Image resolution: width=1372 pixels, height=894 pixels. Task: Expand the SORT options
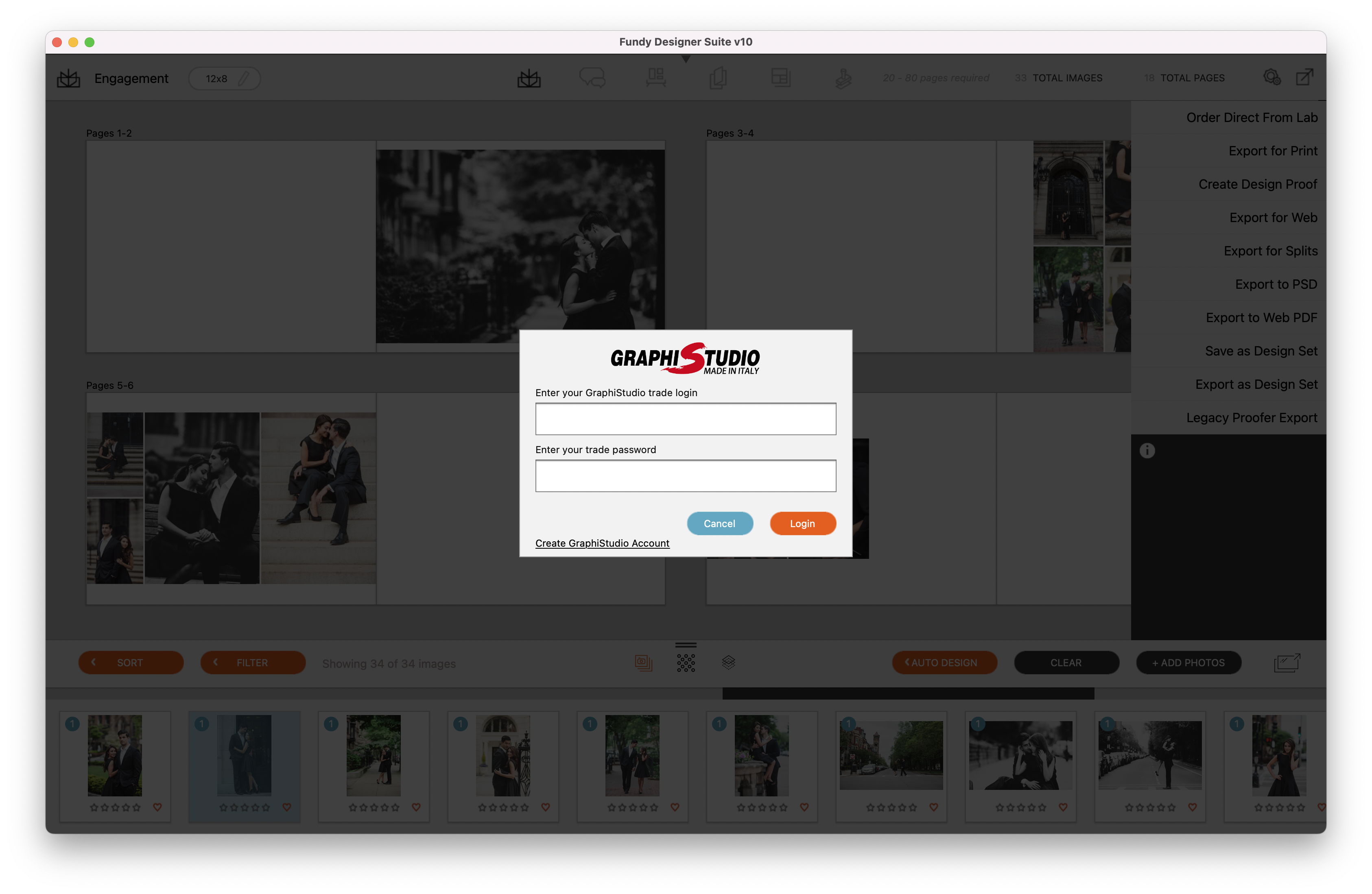[131, 663]
